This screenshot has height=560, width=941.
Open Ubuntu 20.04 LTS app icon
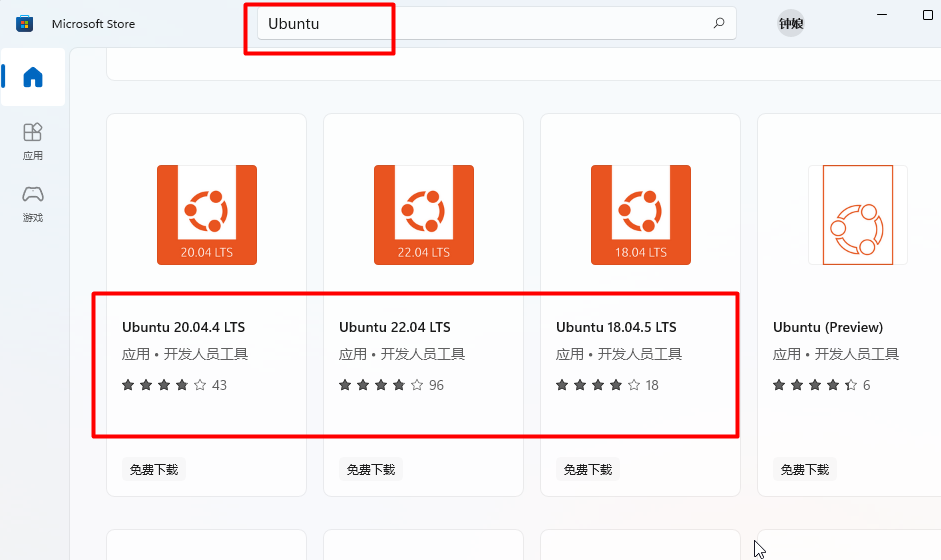[x=207, y=215]
